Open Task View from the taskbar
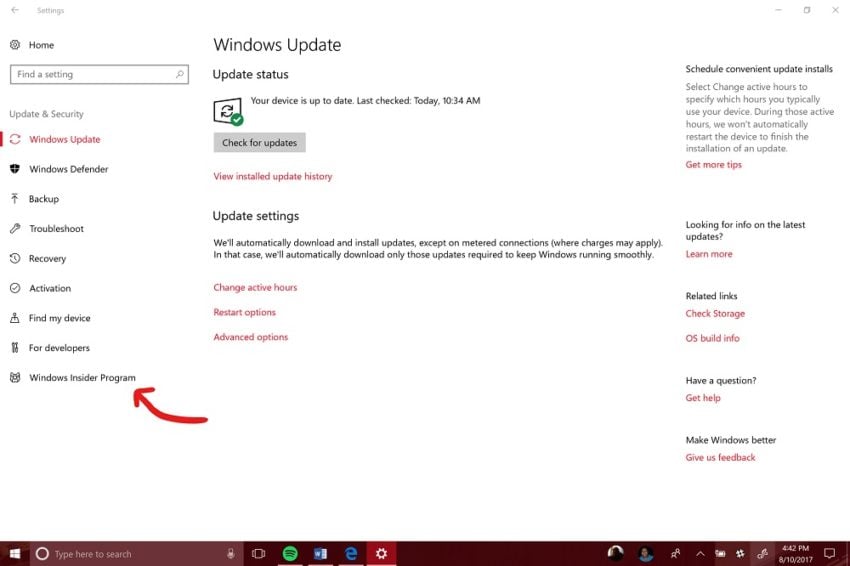The width and height of the screenshot is (850, 566). pos(259,554)
